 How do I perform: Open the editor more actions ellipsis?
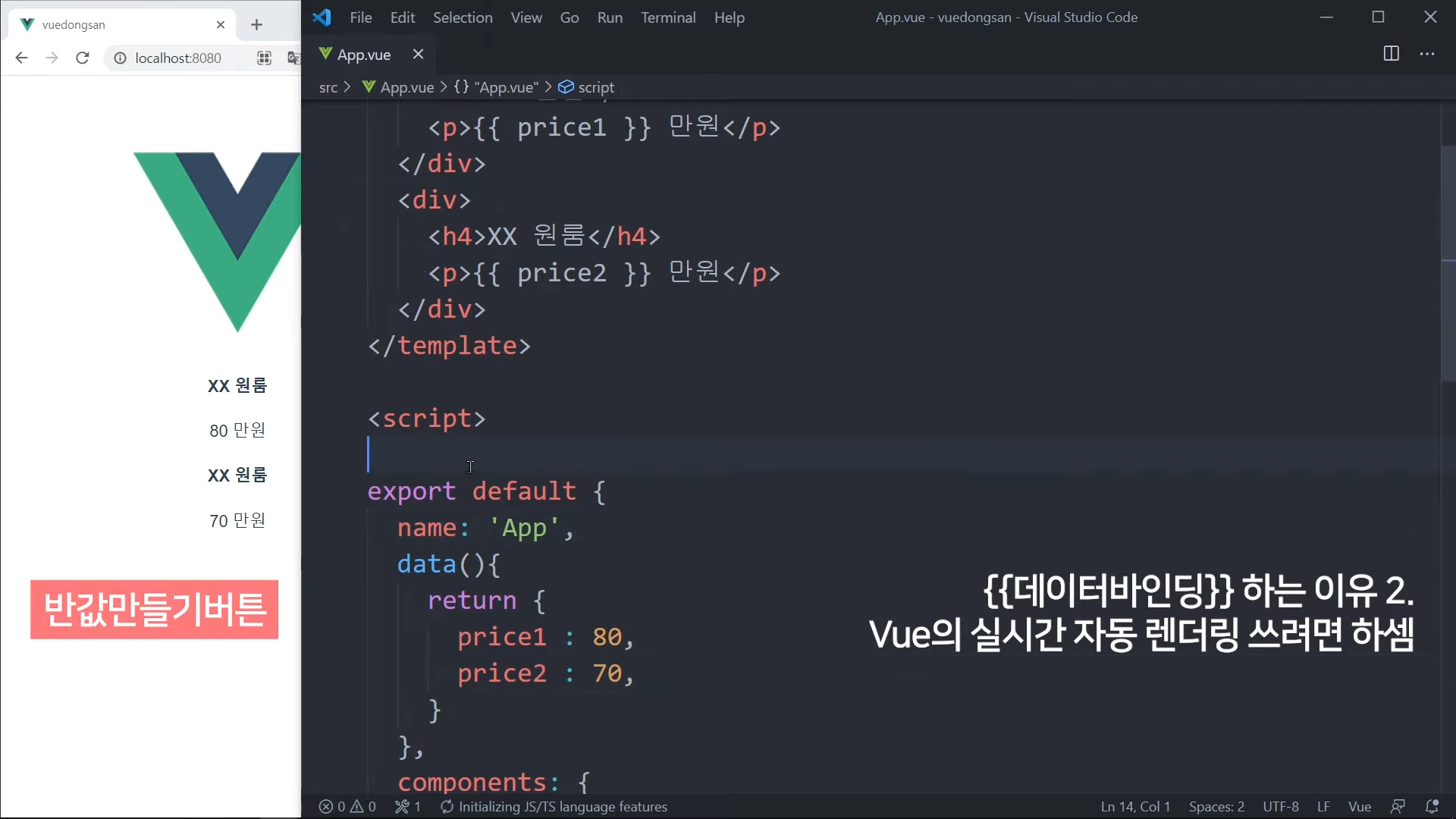pos(1427,54)
